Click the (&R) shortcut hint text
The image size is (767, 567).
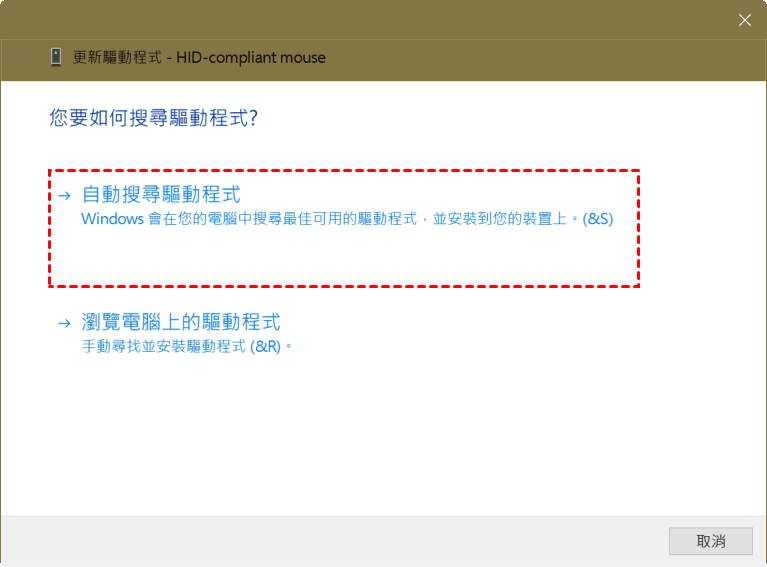tap(266, 346)
